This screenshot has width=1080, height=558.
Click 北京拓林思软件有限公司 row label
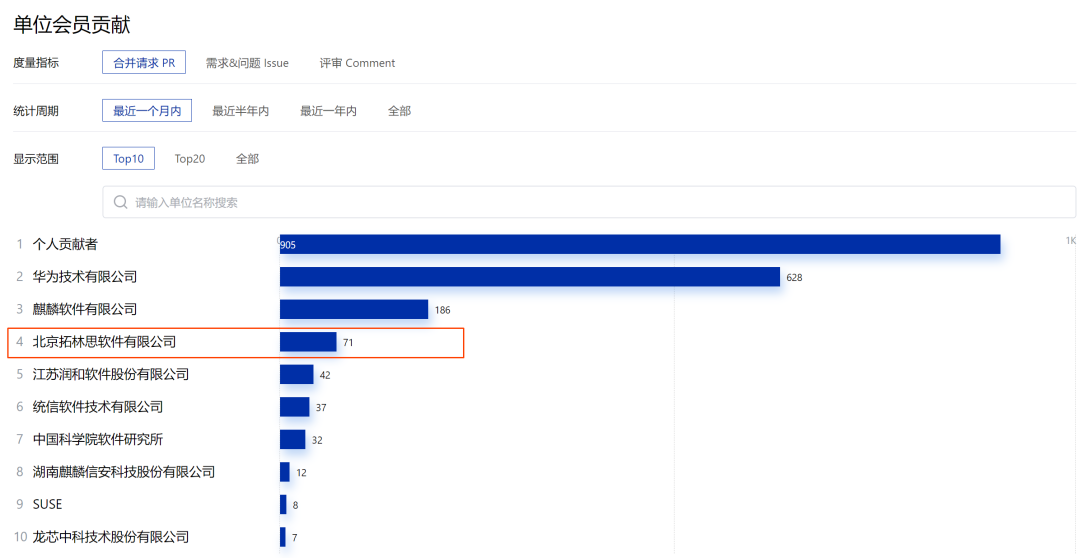[105, 342]
